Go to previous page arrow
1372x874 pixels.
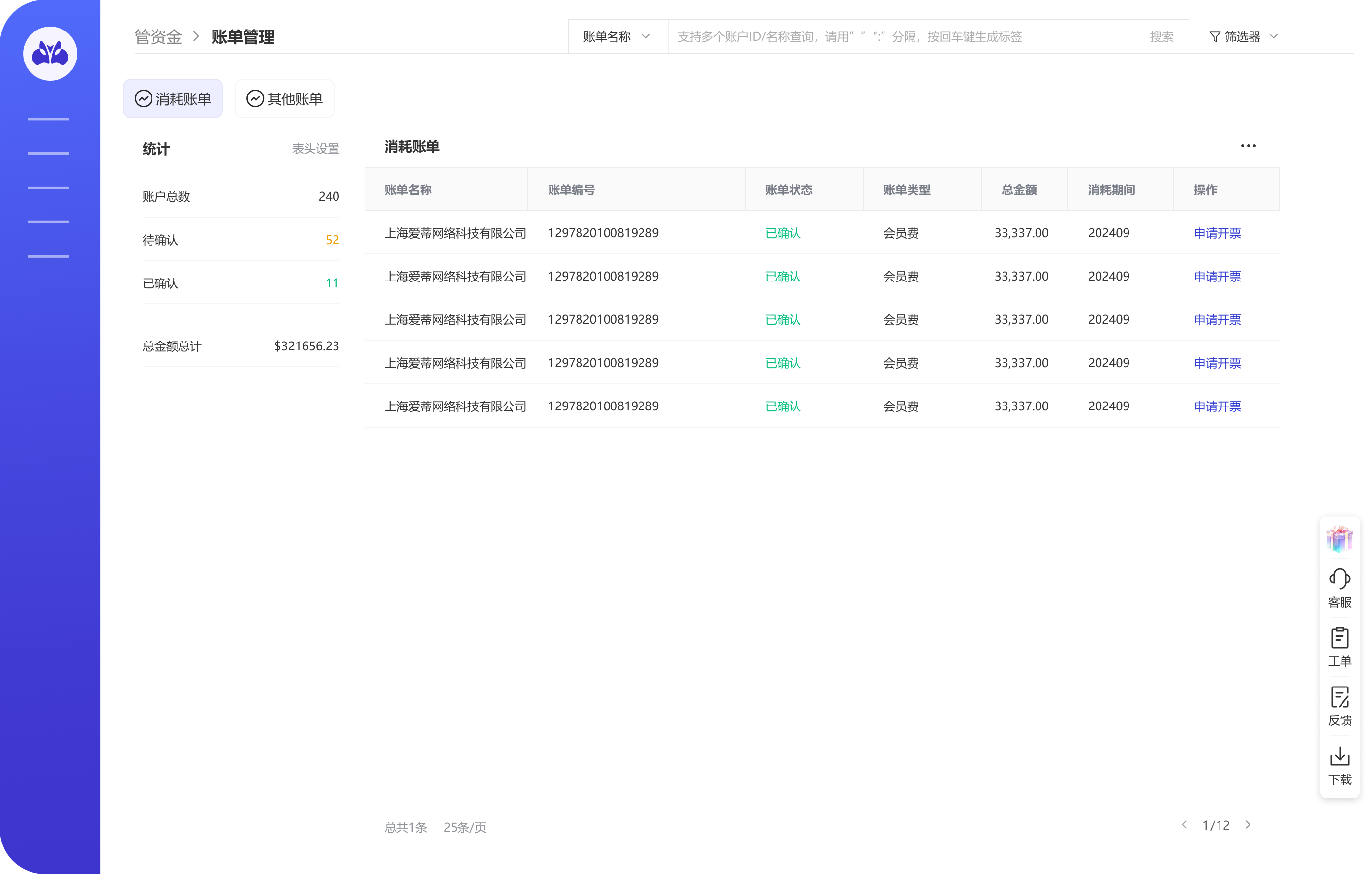pos(1184,825)
